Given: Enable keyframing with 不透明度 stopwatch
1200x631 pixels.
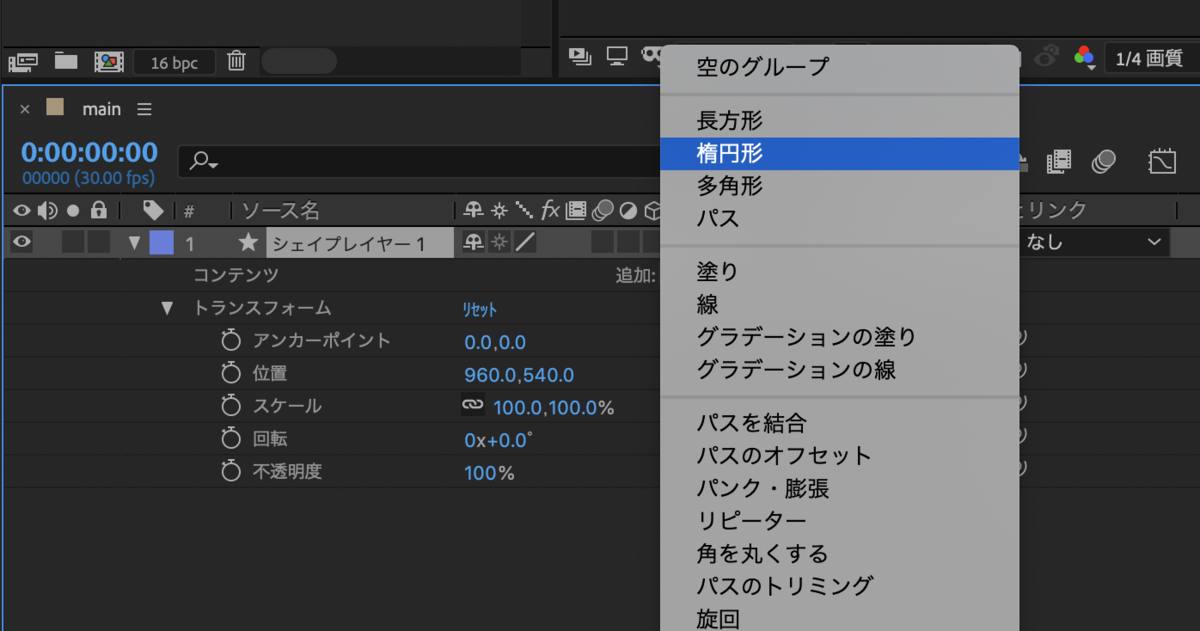Looking at the screenshot, I should 231,471.
